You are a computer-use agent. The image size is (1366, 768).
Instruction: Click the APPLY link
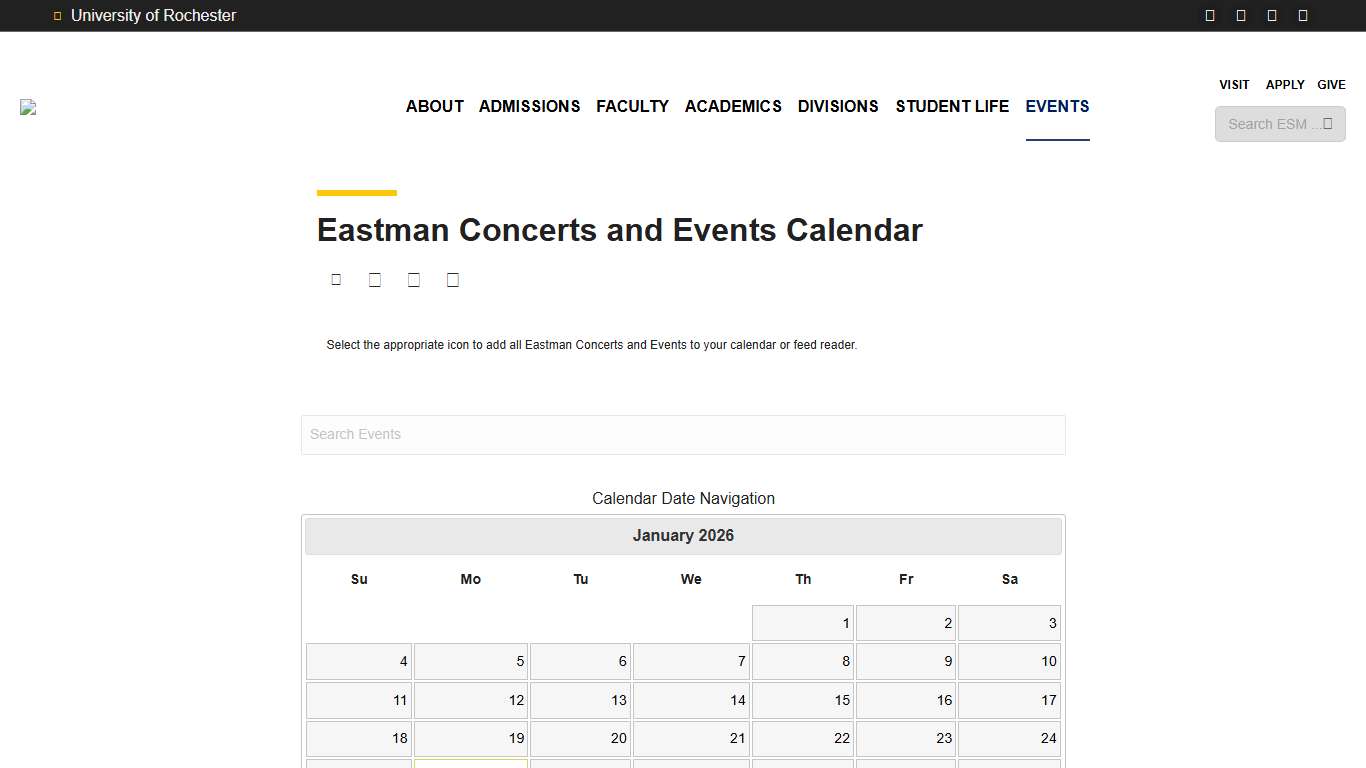[1285, 85]
